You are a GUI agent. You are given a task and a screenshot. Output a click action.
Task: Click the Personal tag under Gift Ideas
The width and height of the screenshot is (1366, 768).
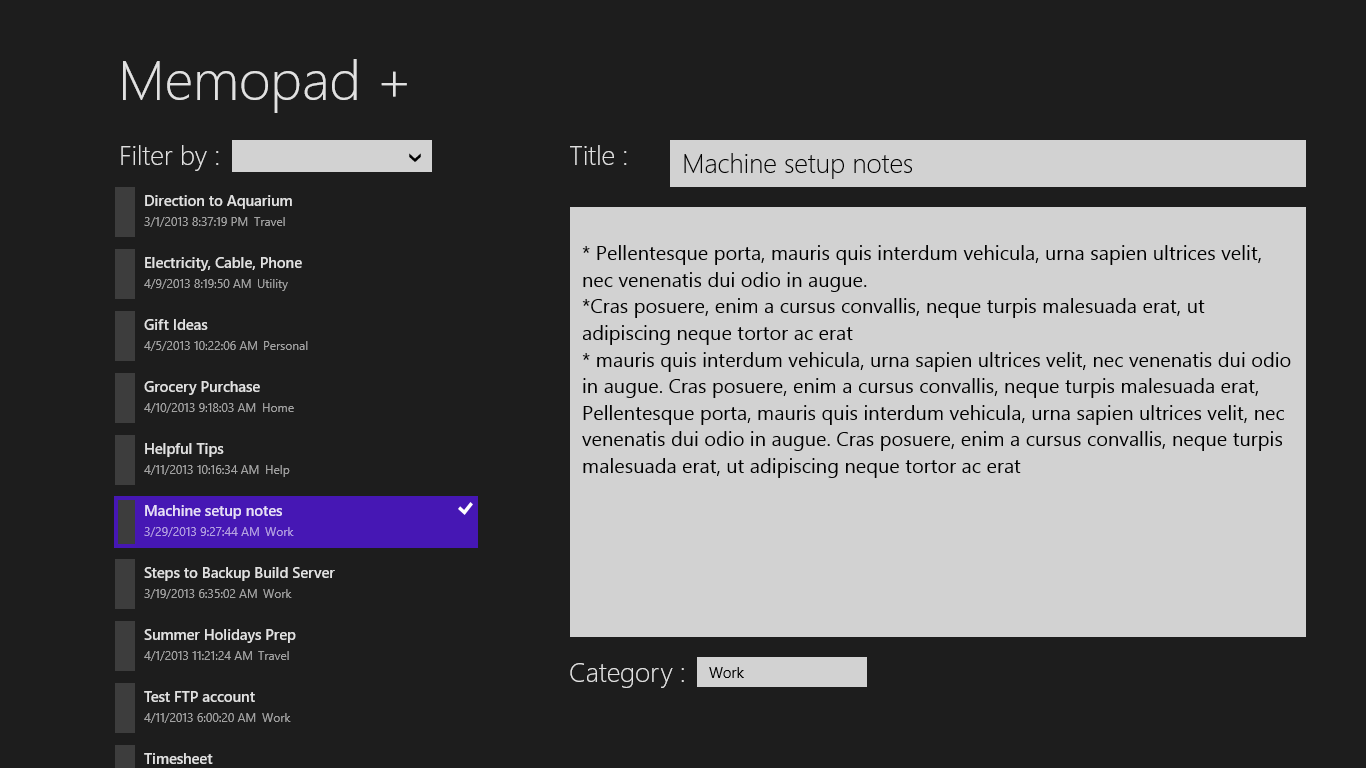[x=285, y=346]
